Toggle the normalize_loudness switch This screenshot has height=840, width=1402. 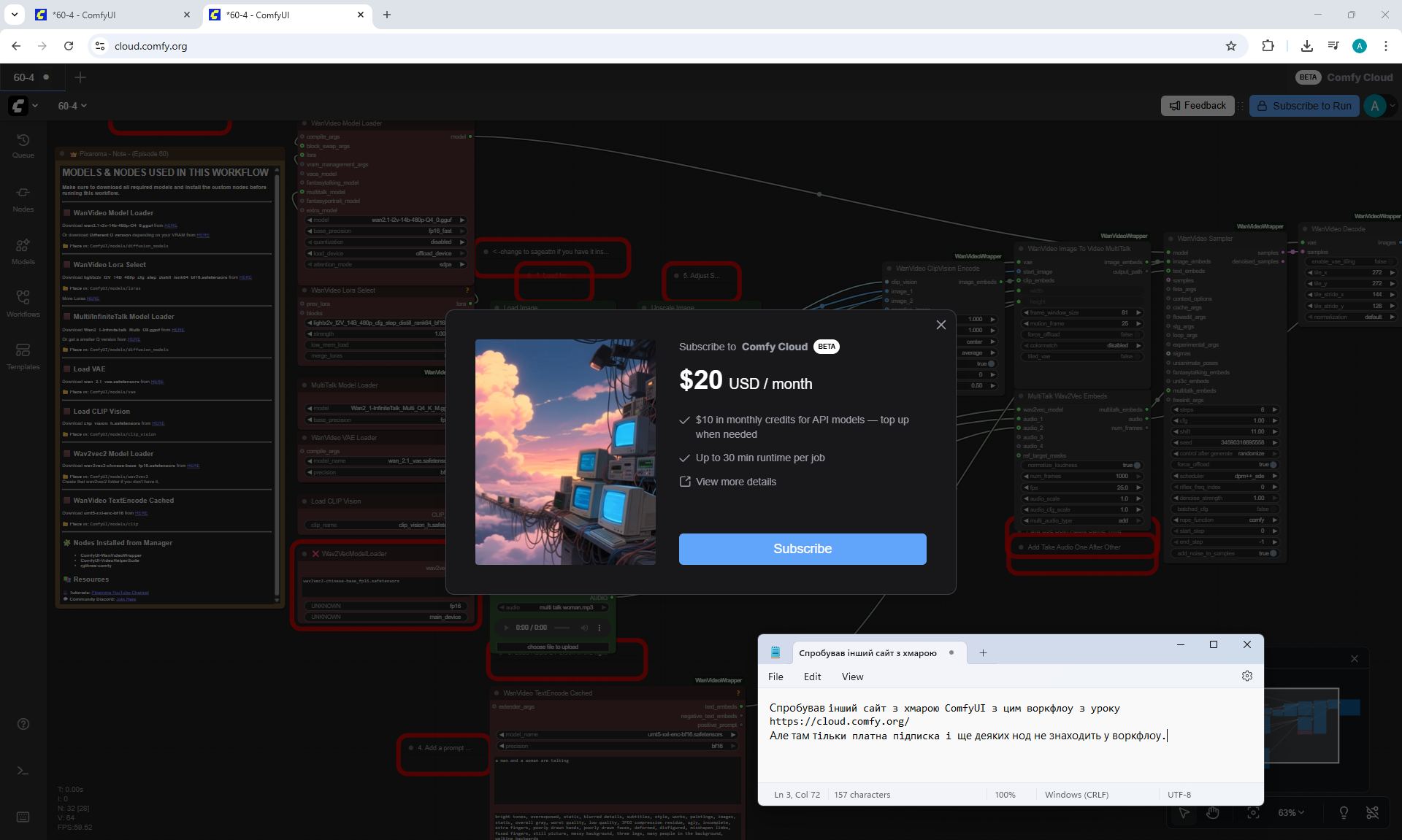click(1136, 465)
